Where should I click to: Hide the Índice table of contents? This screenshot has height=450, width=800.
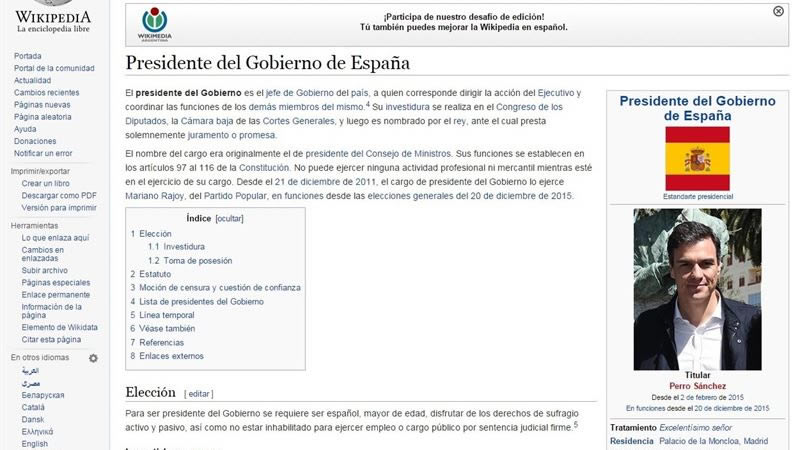[229, 218]
